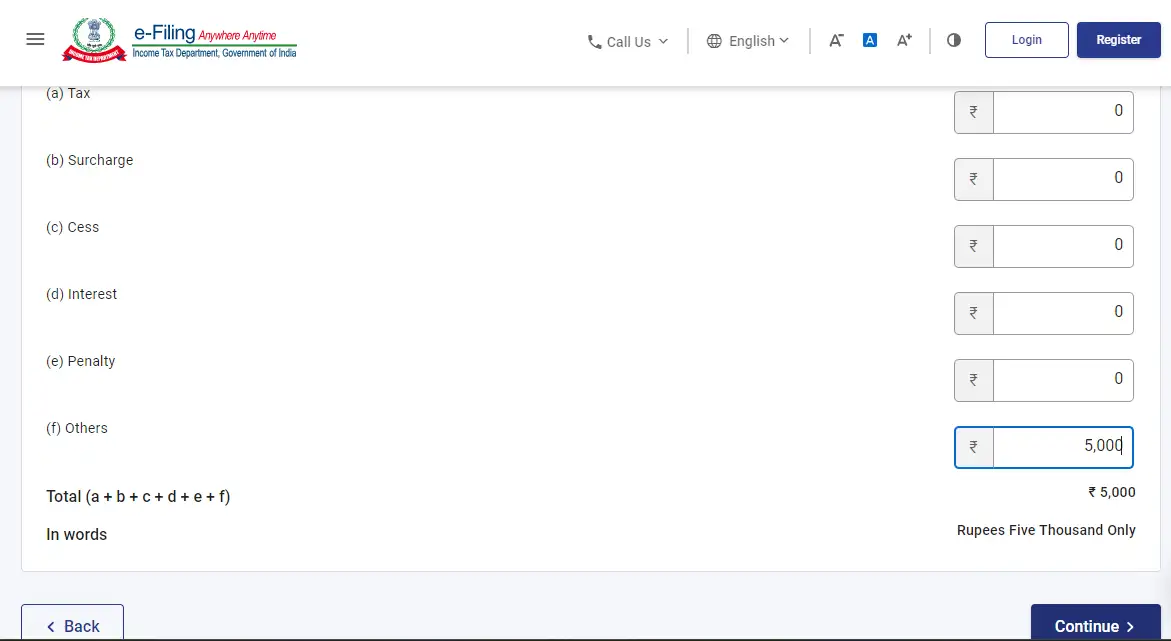Click the (b) Surcharge amount field
This screenshot has height=641, width=1171.
pos(1062,178)
